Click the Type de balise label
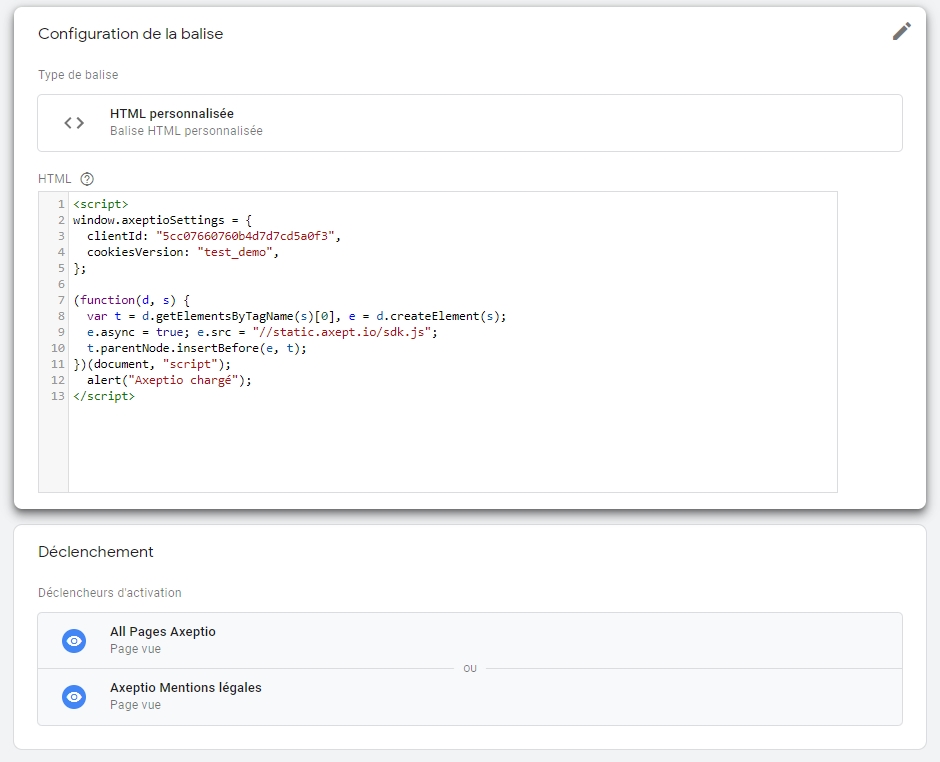Viewport: 940px width, 762px height. point(78,74)
